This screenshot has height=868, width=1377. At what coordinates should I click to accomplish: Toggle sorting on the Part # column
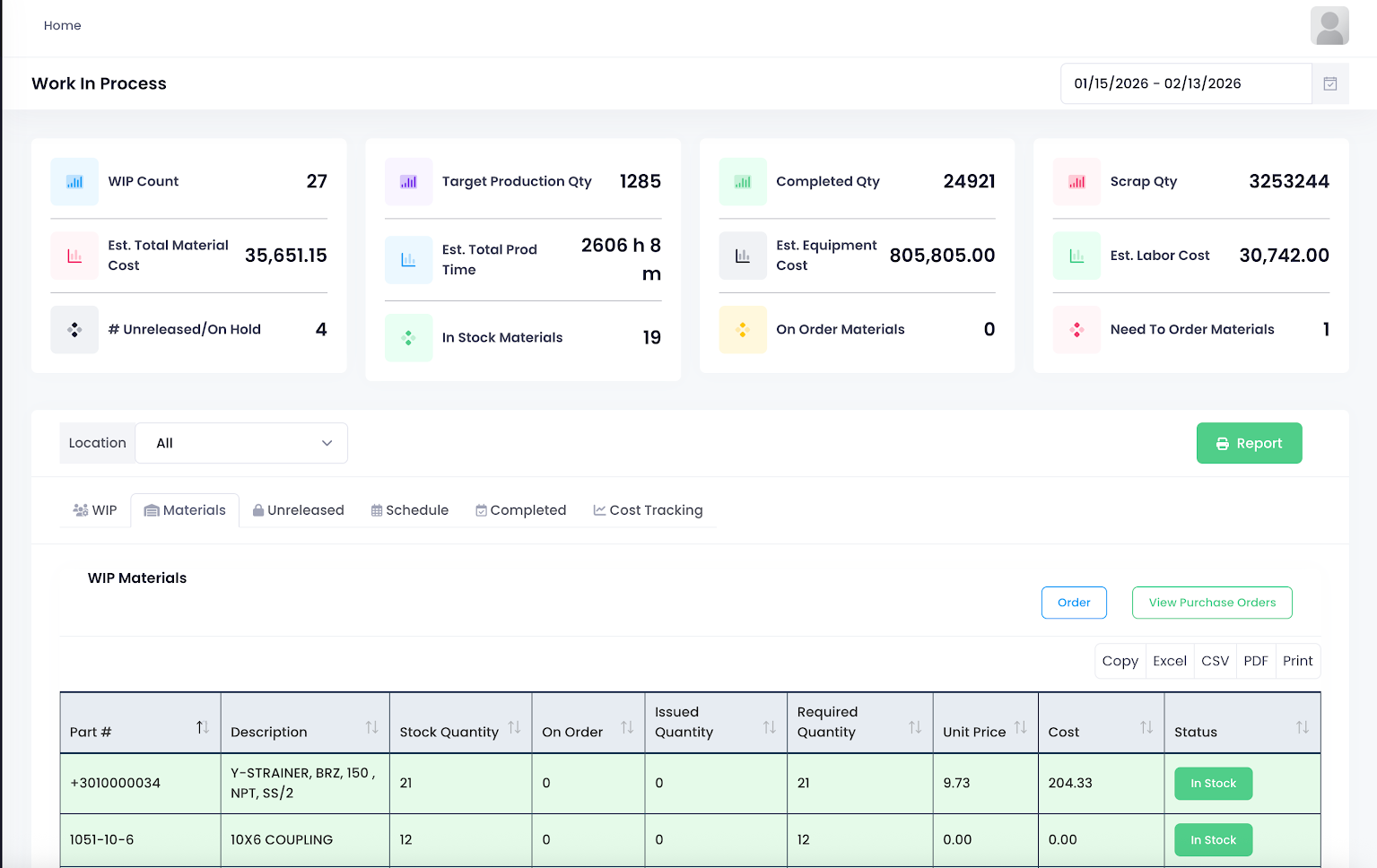tap(202, 728)
